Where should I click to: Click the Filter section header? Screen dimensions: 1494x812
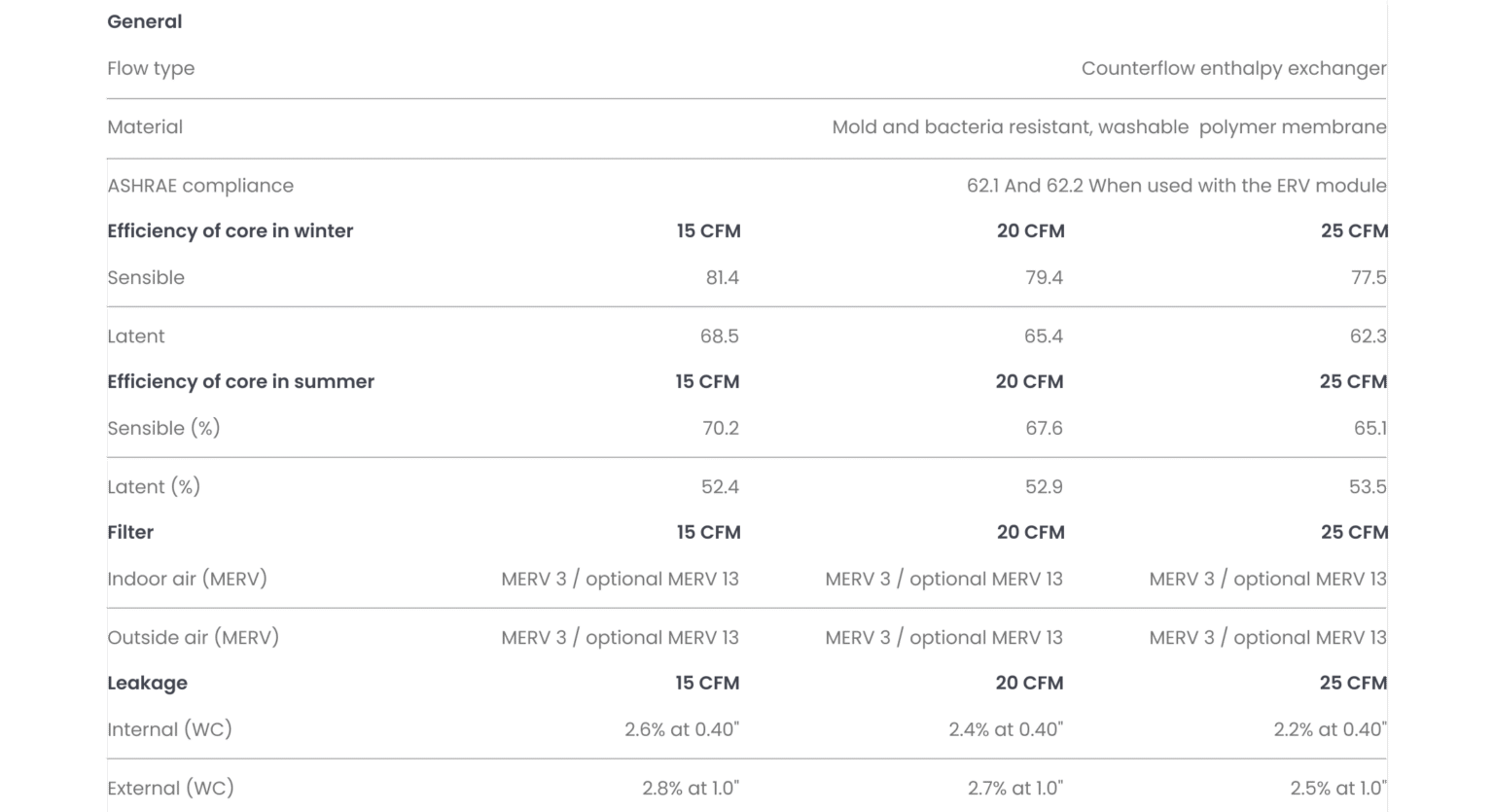[130, 532]
